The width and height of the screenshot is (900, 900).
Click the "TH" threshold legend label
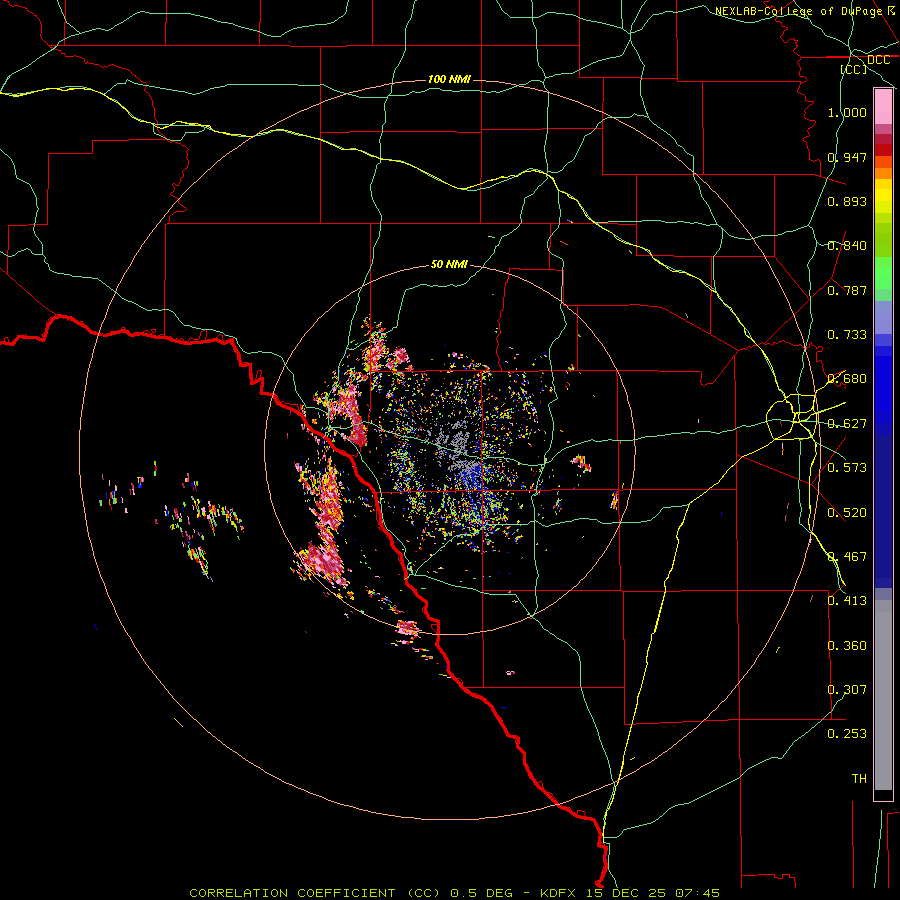859,779
